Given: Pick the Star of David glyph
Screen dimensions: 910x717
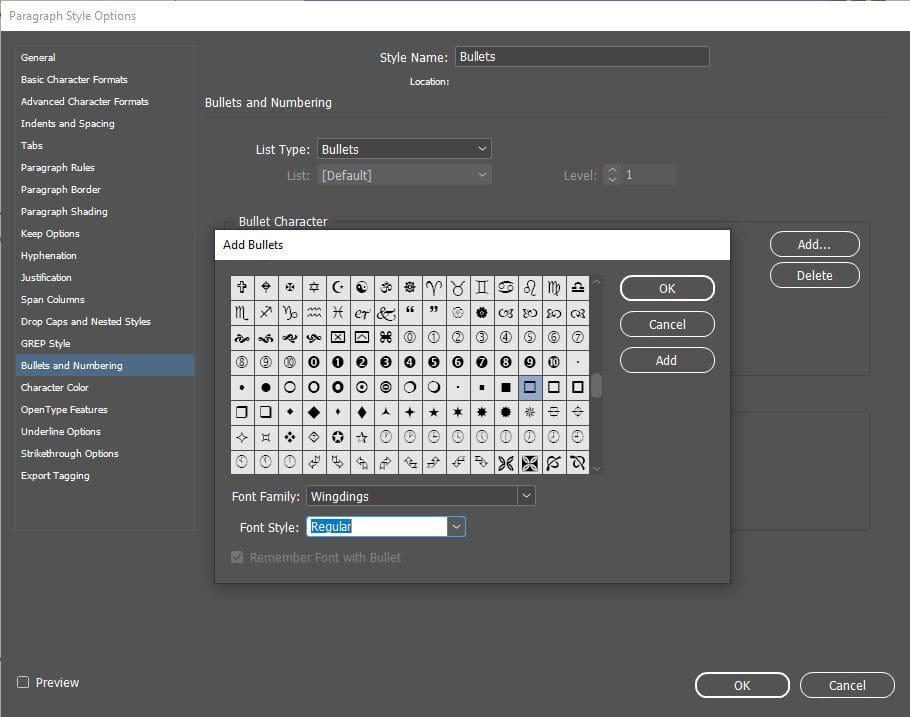Looking at the screenshot, I should [x=314, y=287].
